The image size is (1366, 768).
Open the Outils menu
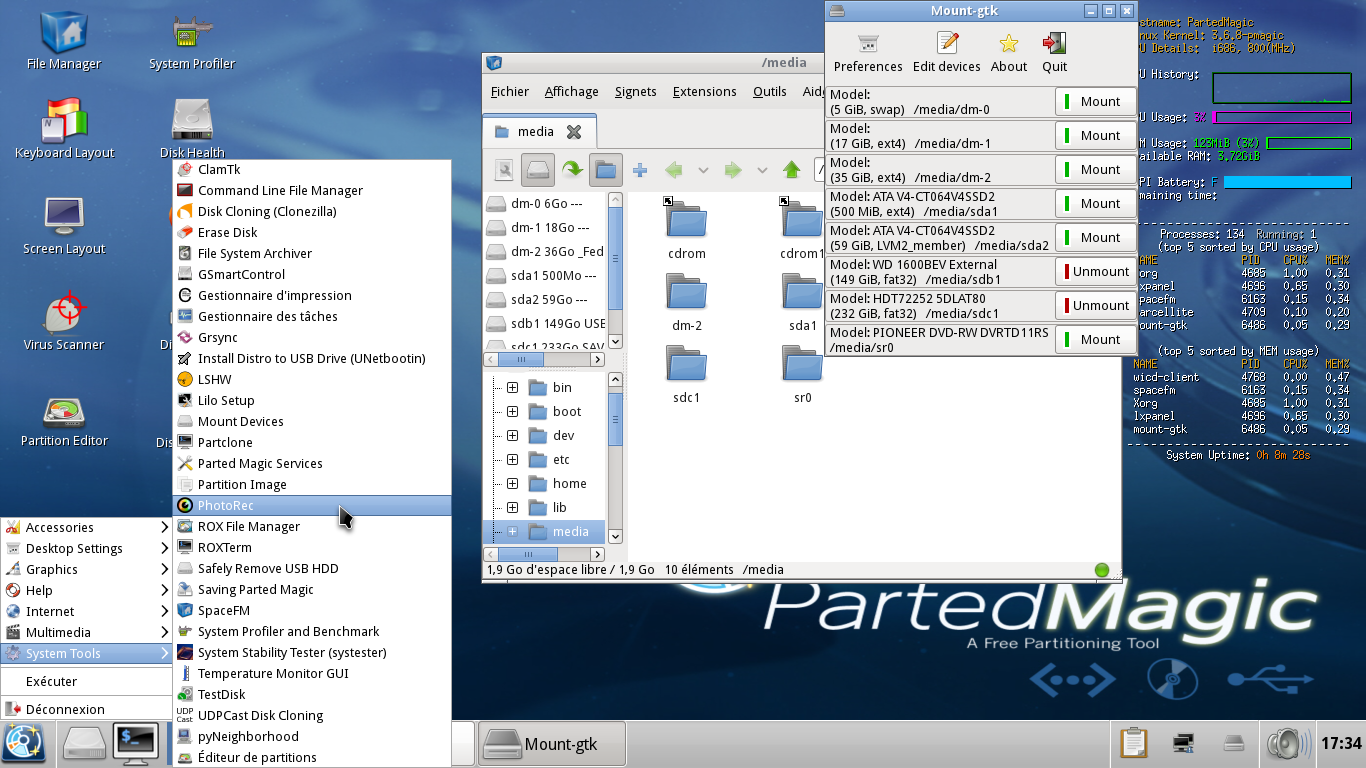(x=770, y=91)
